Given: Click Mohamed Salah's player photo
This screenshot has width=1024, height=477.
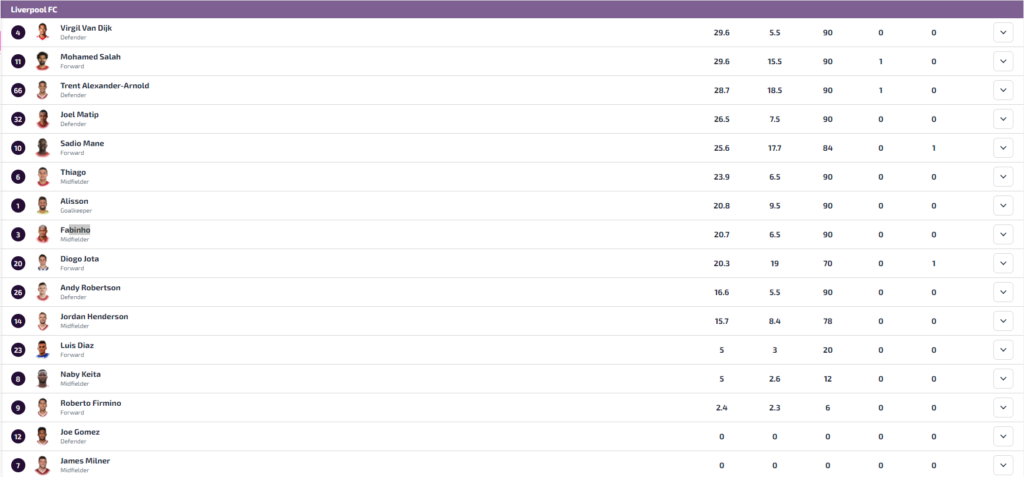Looking at the screenshot, I should [x=42, y=61].
